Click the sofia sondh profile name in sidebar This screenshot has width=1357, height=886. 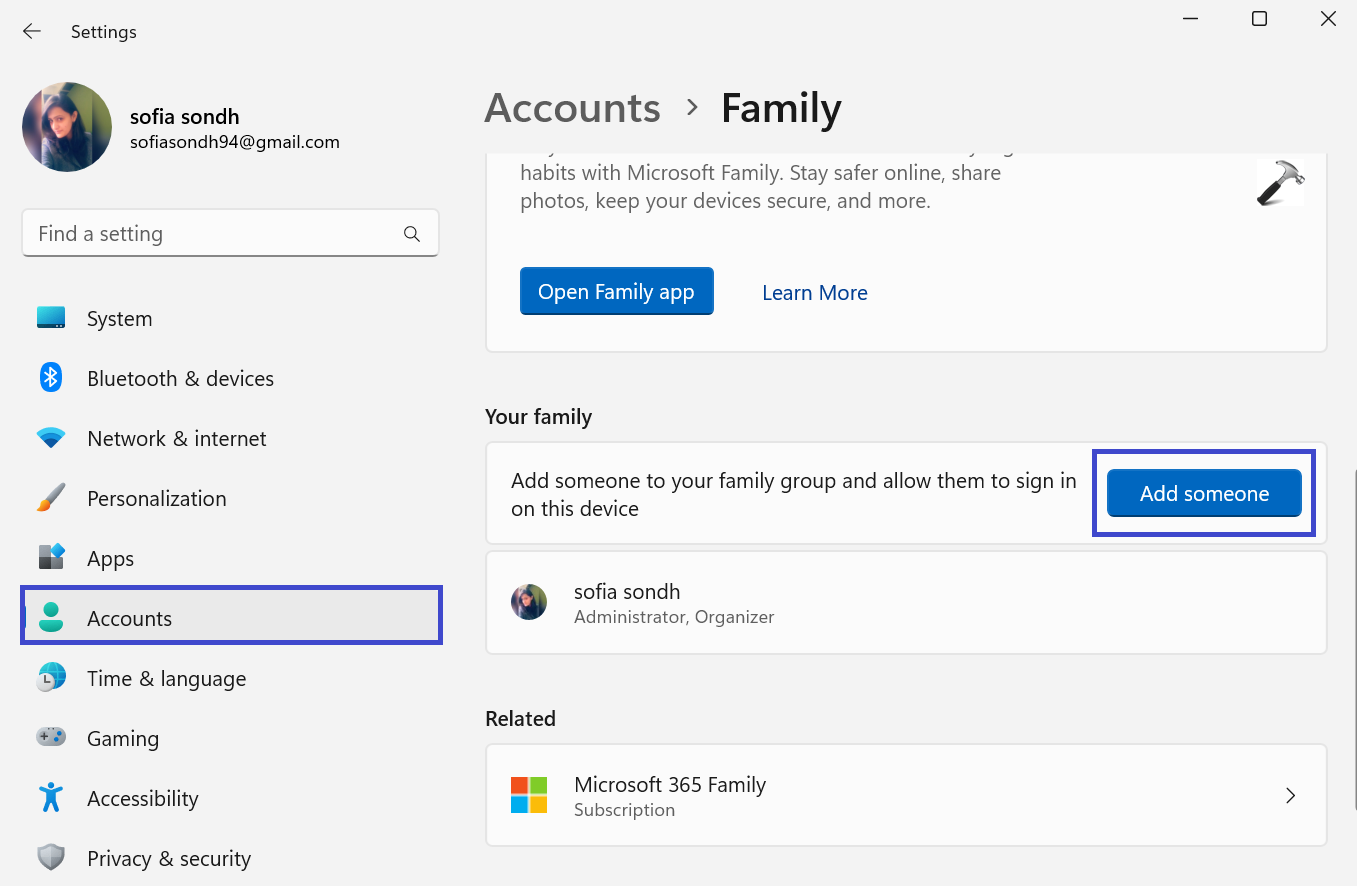click(x=185, y=116)
